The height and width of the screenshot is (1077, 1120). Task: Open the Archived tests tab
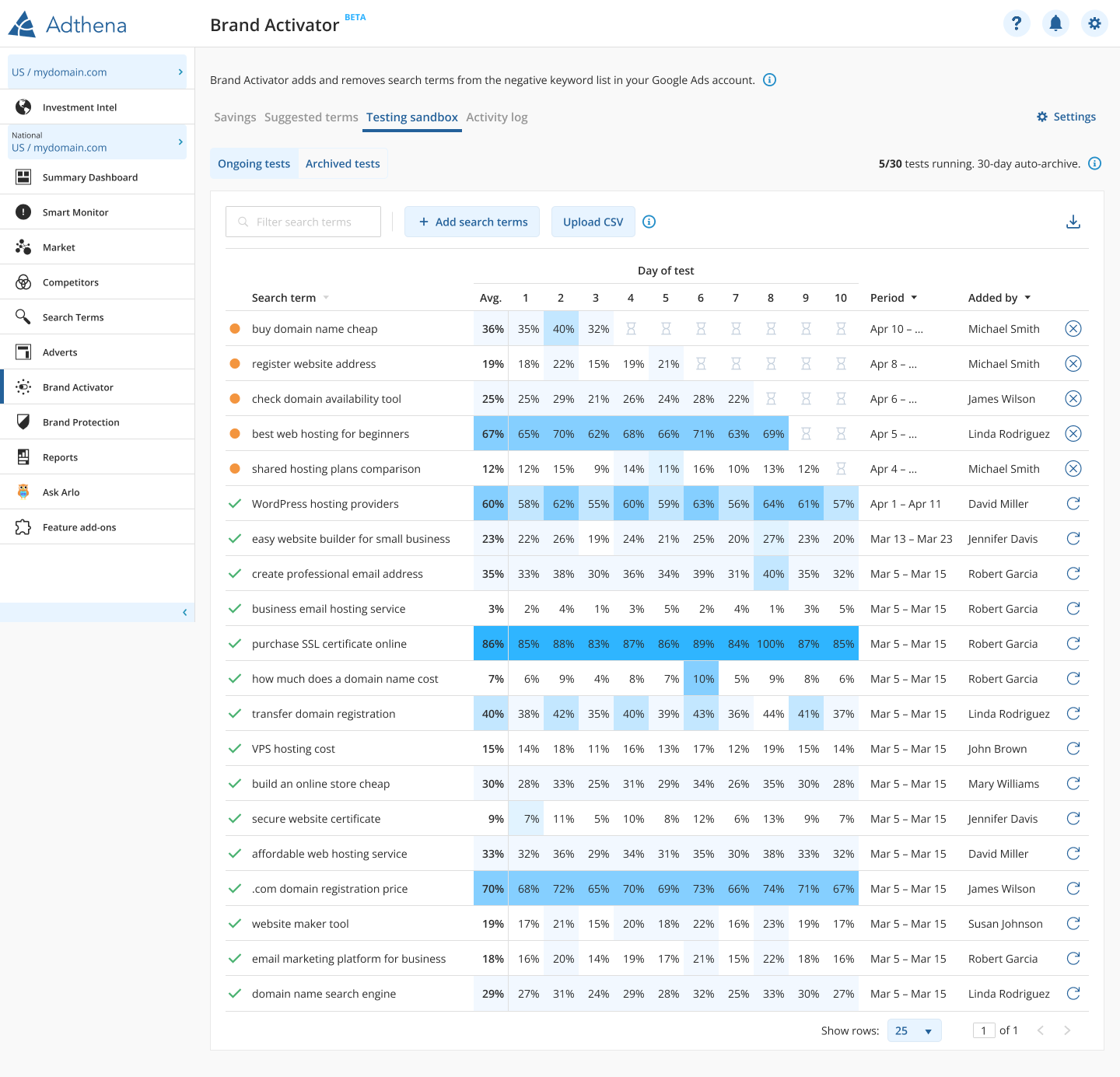[x=342, y=164]
